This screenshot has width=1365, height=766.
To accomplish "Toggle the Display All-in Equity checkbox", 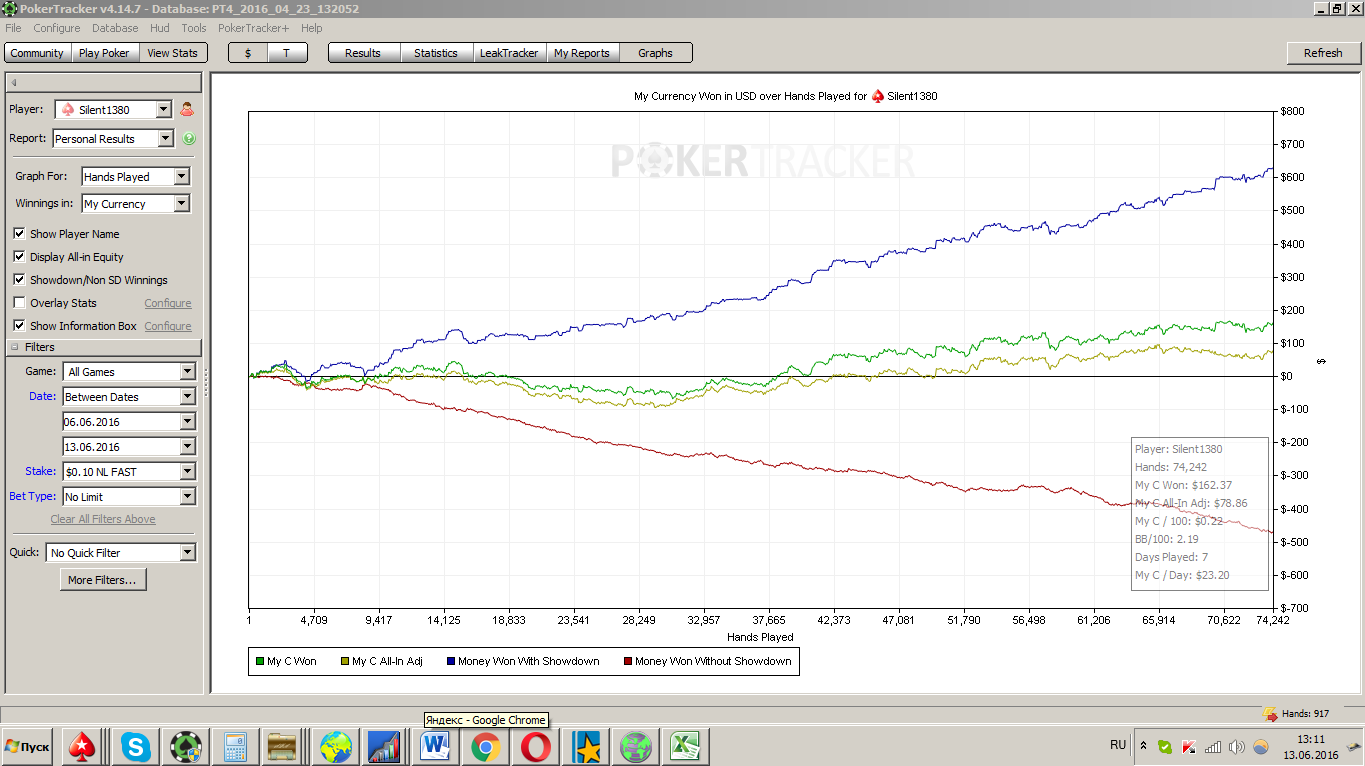I will 19,257.
